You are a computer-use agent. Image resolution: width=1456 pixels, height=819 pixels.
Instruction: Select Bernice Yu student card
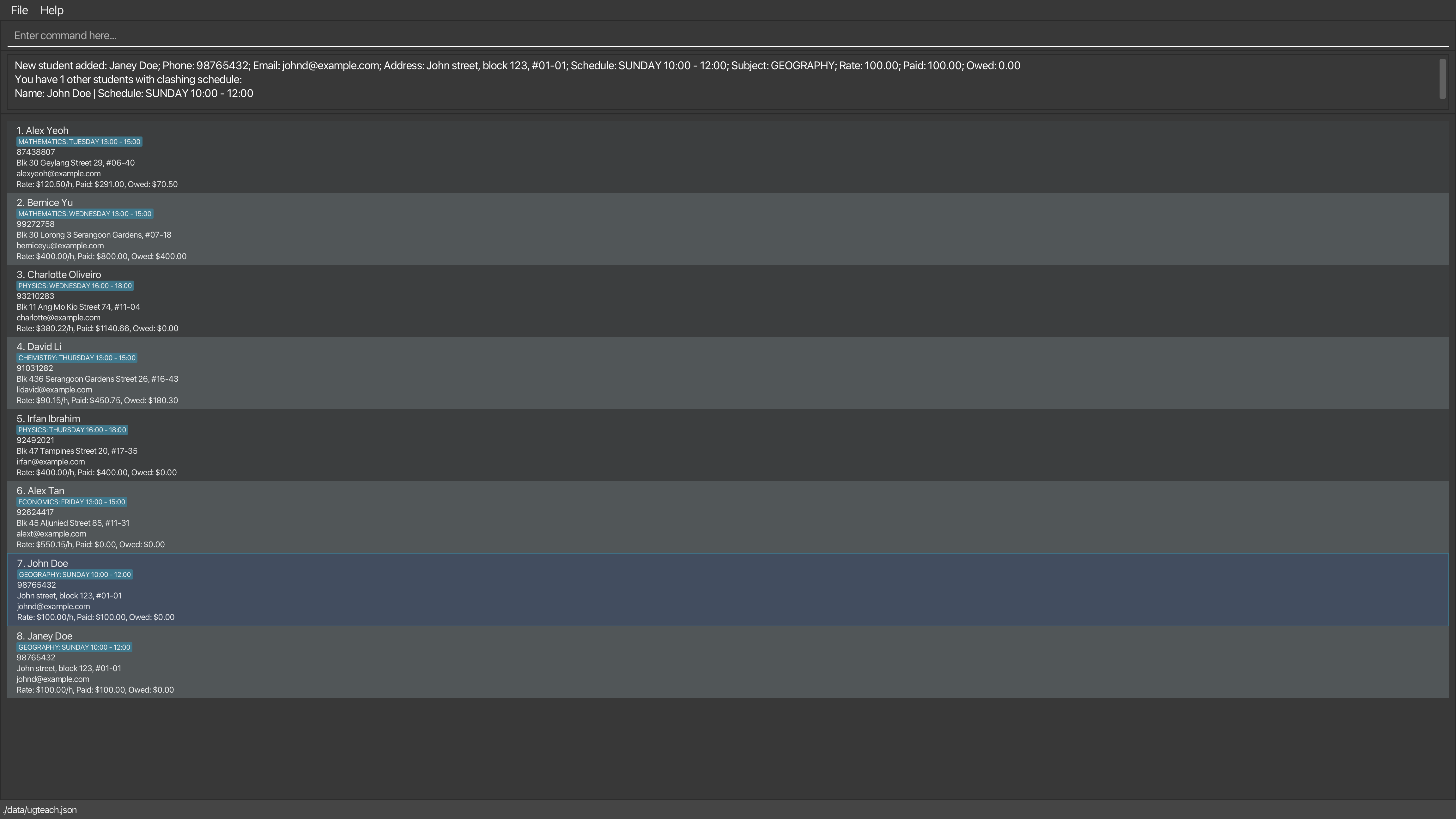(x=727, y=229)
